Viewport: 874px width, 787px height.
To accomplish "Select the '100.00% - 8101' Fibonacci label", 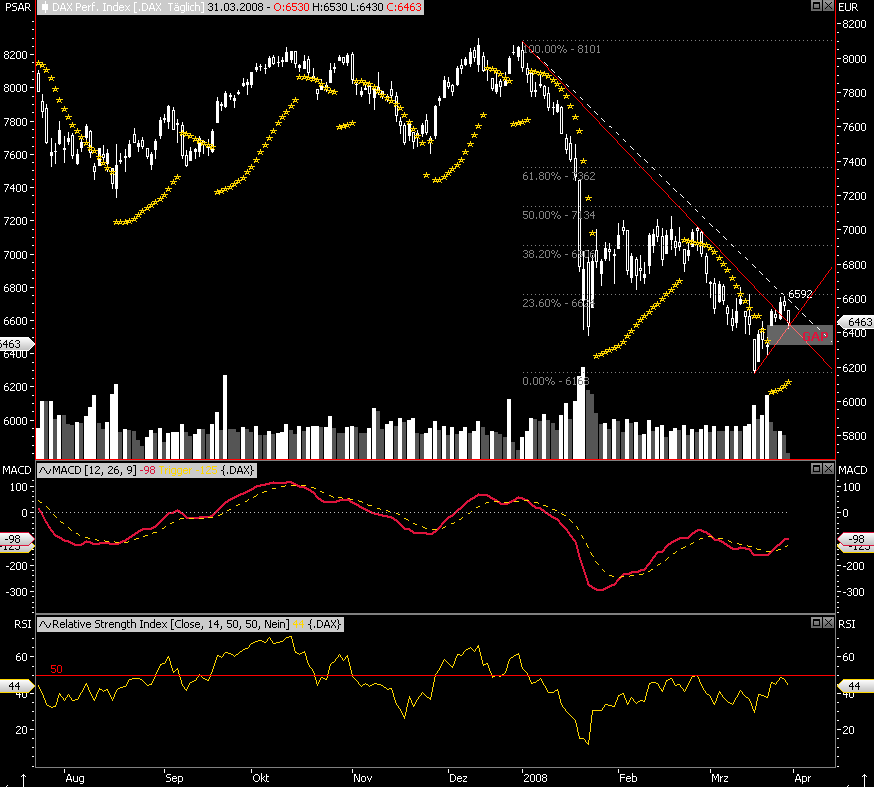I will coord(562,49).
